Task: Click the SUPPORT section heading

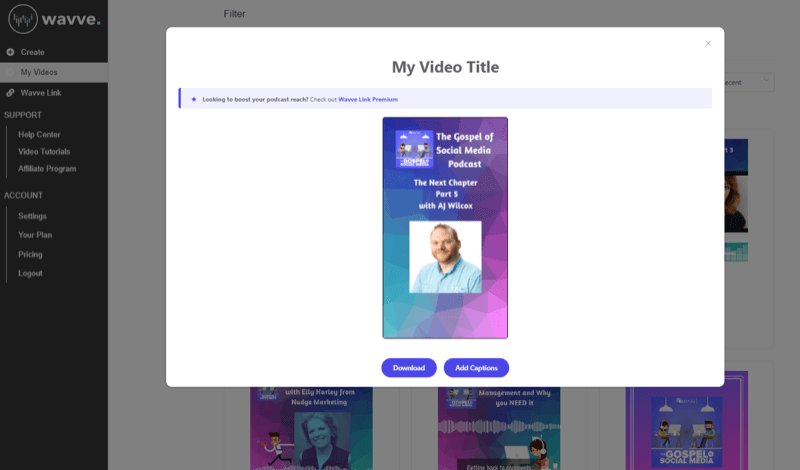Action: click(23, 115)
